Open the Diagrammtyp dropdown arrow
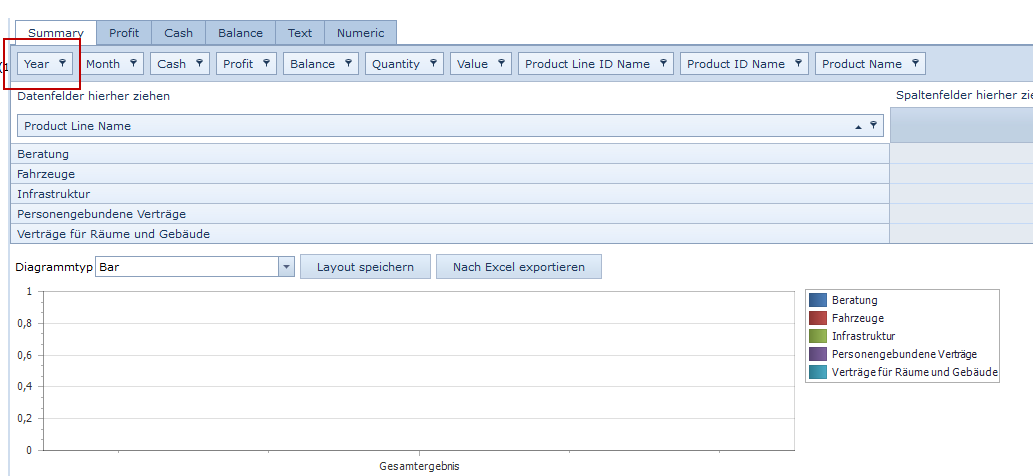Image resolution: width=1033 pixels, height=476 pixels. 286,267
